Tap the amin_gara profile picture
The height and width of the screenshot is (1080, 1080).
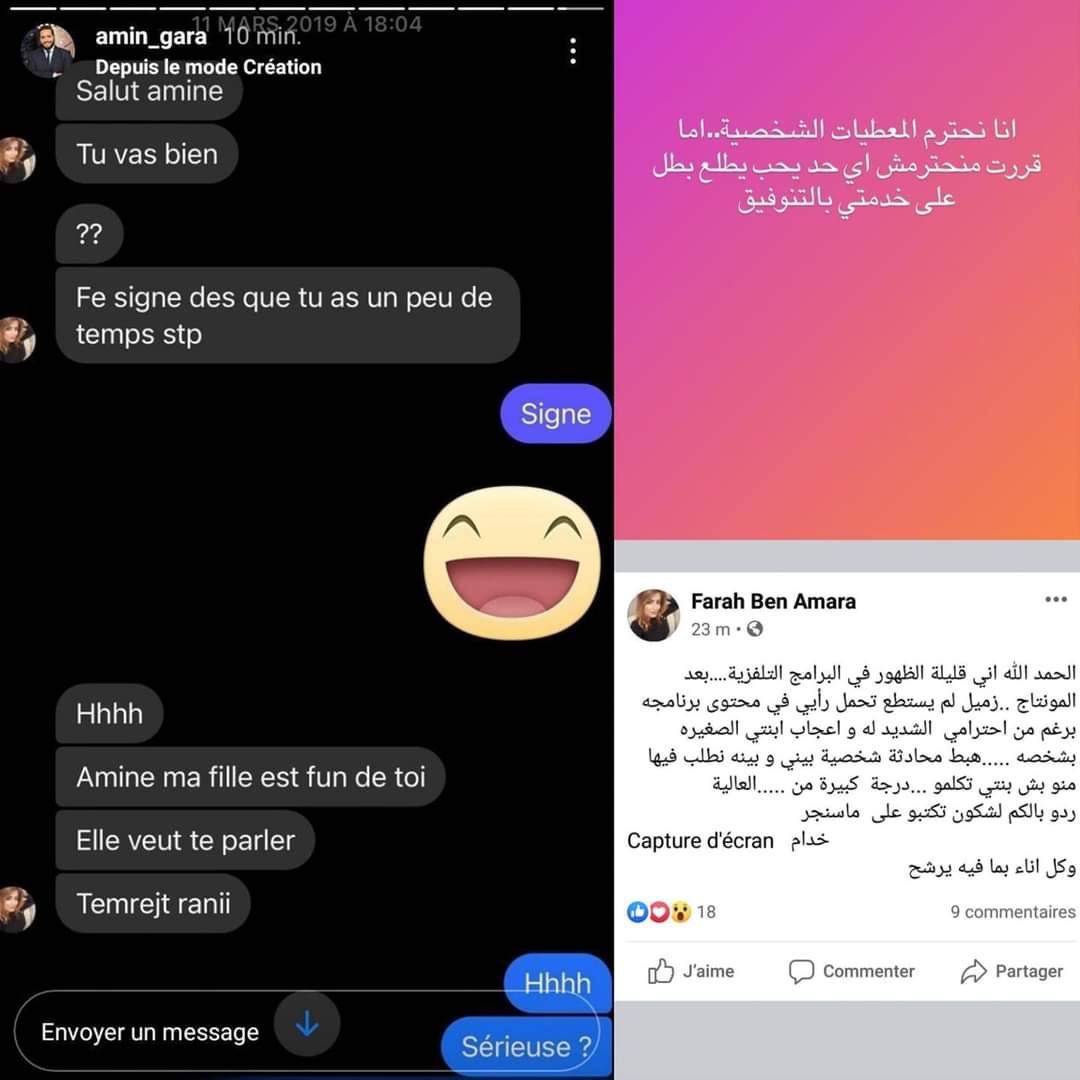(x=48, y=50)
